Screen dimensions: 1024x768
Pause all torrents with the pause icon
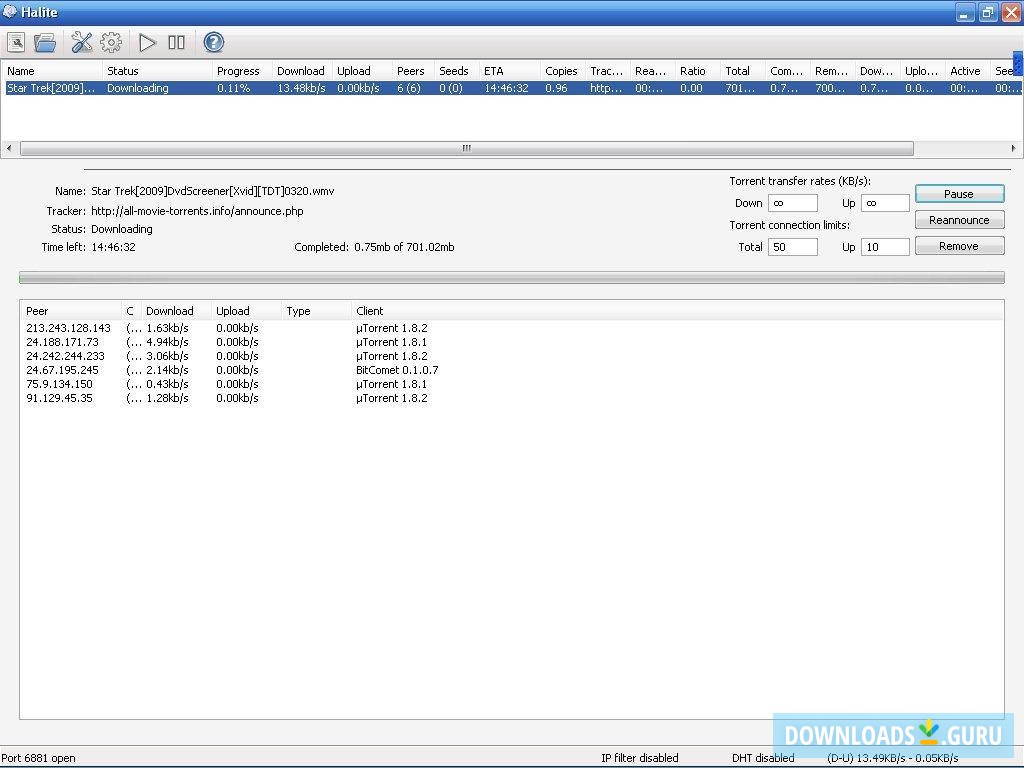176,42
